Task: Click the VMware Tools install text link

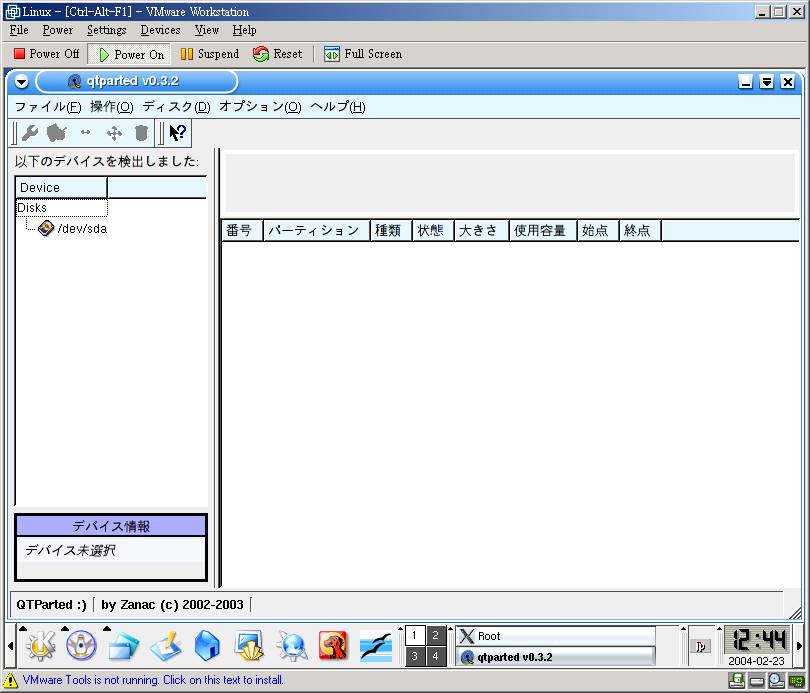Action: (x=153, y=680)
